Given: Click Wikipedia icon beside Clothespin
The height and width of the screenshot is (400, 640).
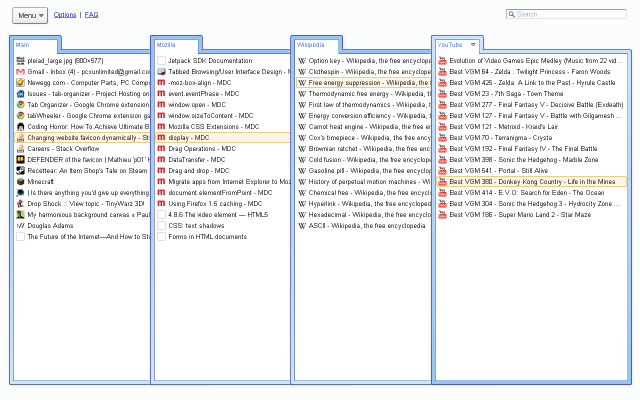Looking at the screenshot, I should pos(302,72).
